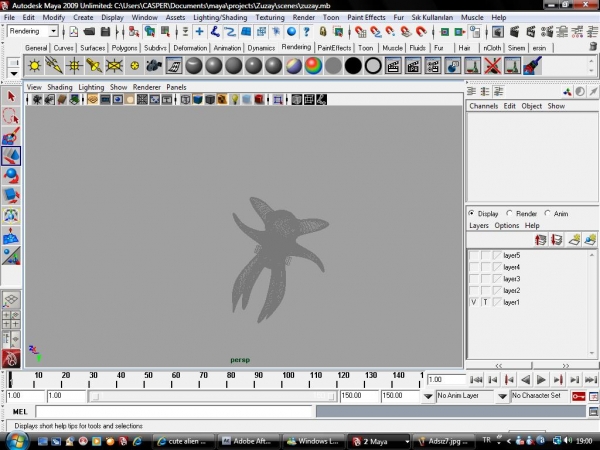Switch to the Polygons shelf tab
600x450 pixels.
tap(124, 48)
